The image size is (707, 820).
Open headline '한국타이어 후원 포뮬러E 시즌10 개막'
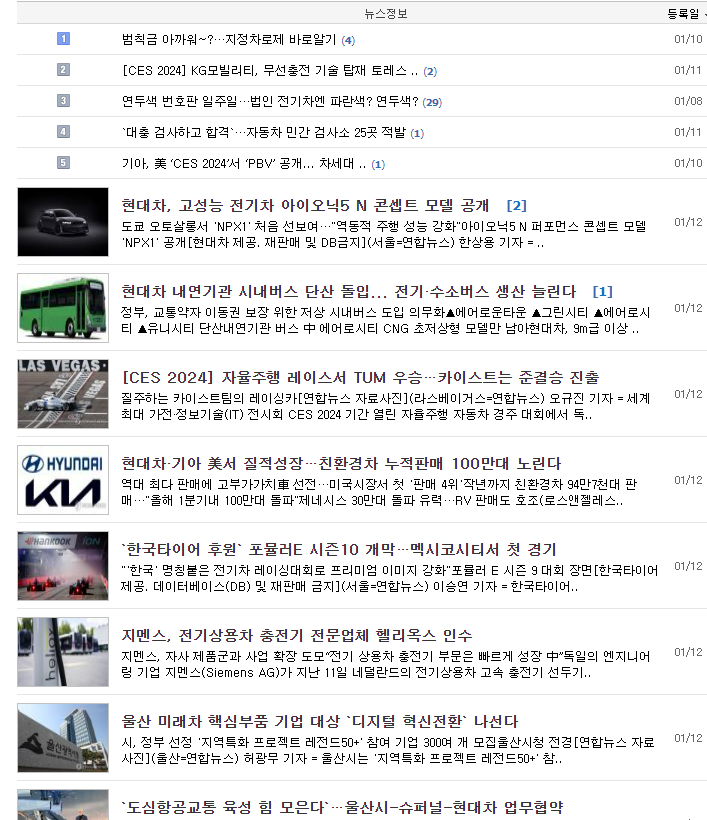coord(339,550)
